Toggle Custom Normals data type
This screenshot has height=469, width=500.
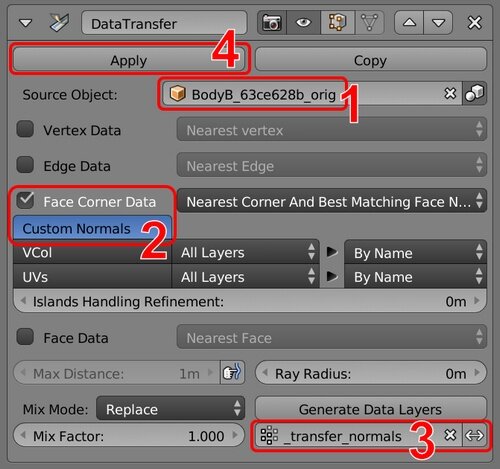[92, 228]
